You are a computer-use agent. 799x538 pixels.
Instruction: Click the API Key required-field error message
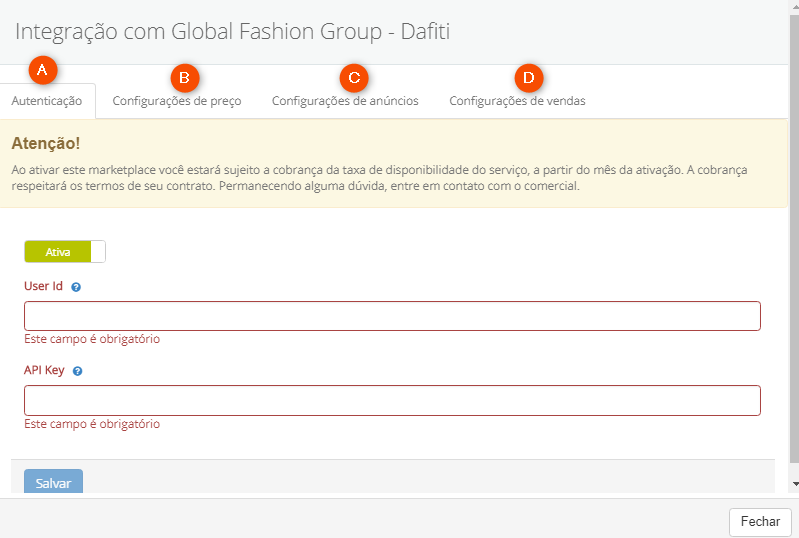[92, 424]
